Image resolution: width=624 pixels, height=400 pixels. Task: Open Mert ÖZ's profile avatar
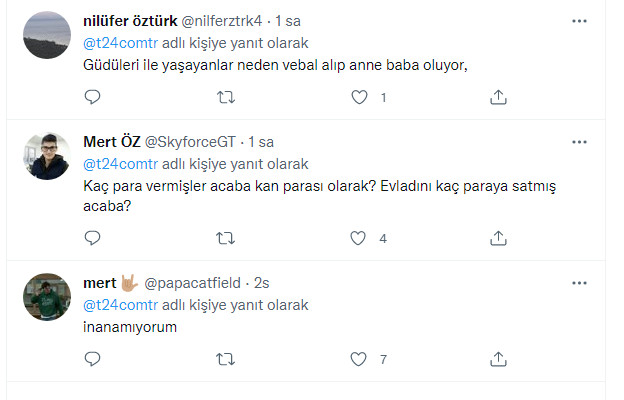coord(47,157)
